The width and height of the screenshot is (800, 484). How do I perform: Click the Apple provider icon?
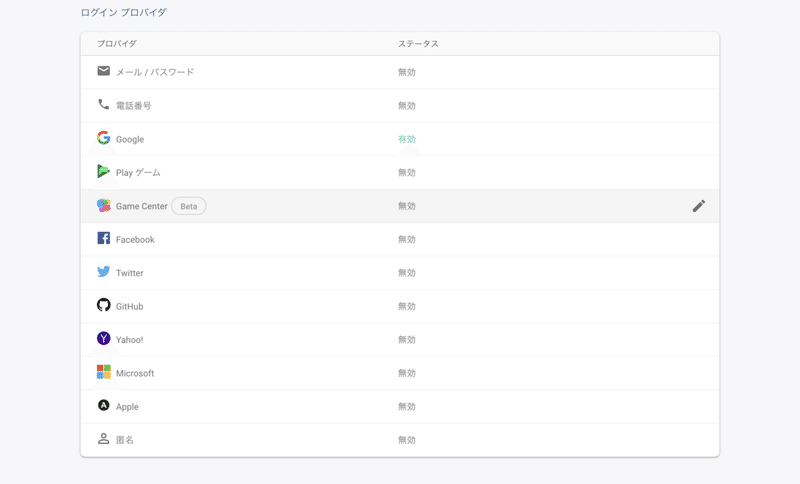coord(104,406)
